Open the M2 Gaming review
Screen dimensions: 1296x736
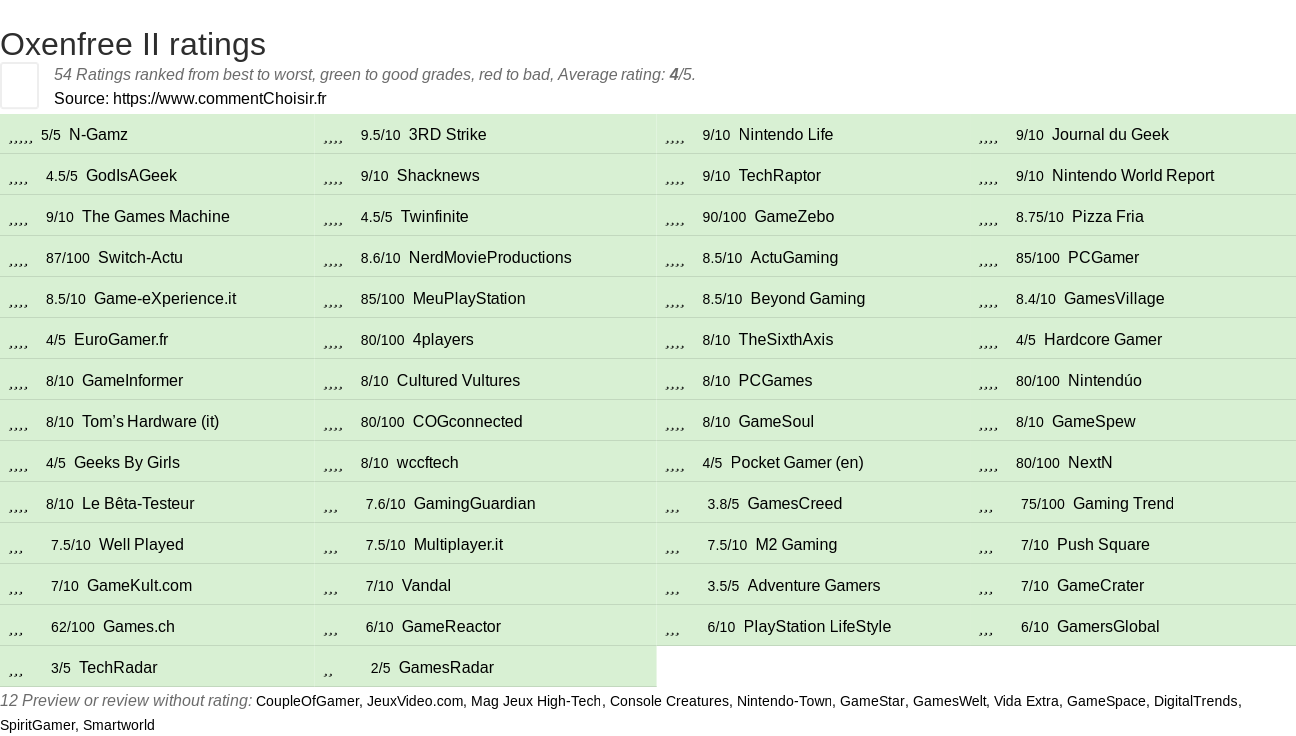[x=796, y=544]
